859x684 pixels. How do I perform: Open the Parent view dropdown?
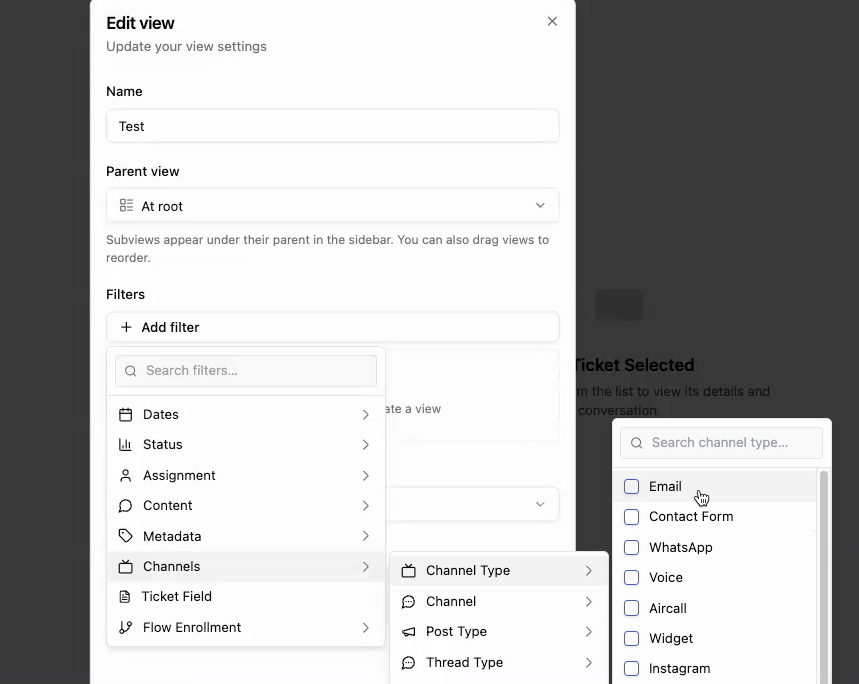332,206
